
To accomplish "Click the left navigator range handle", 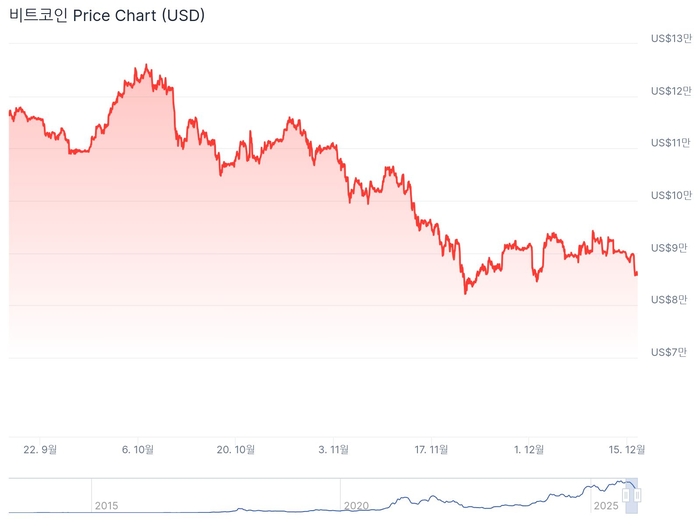I will (x=626, y=494).
